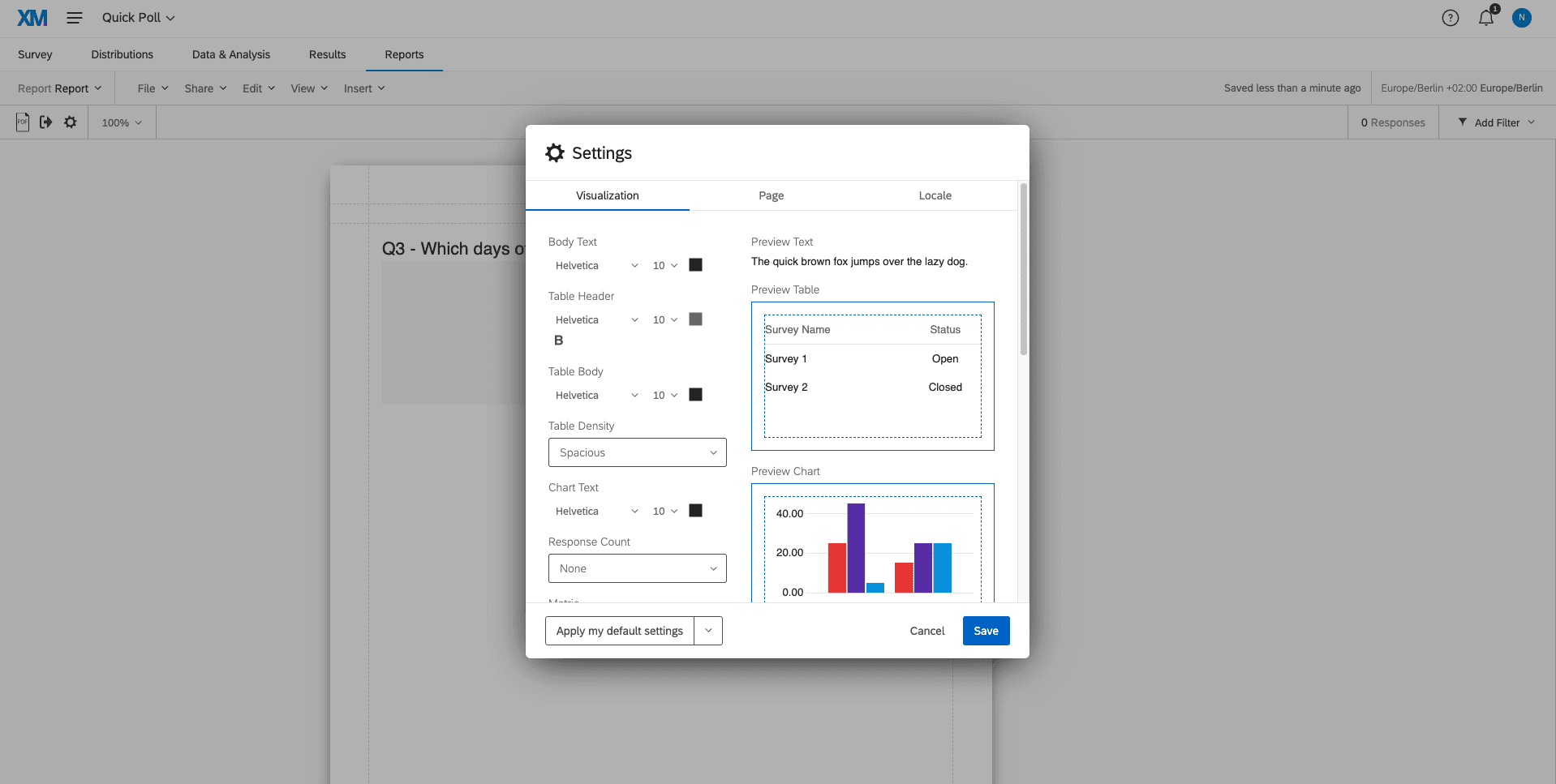Viewport: 1556px width, 784px height.
Task: Open the zoom 100% dropdown
Action: [x=122, y=122]
